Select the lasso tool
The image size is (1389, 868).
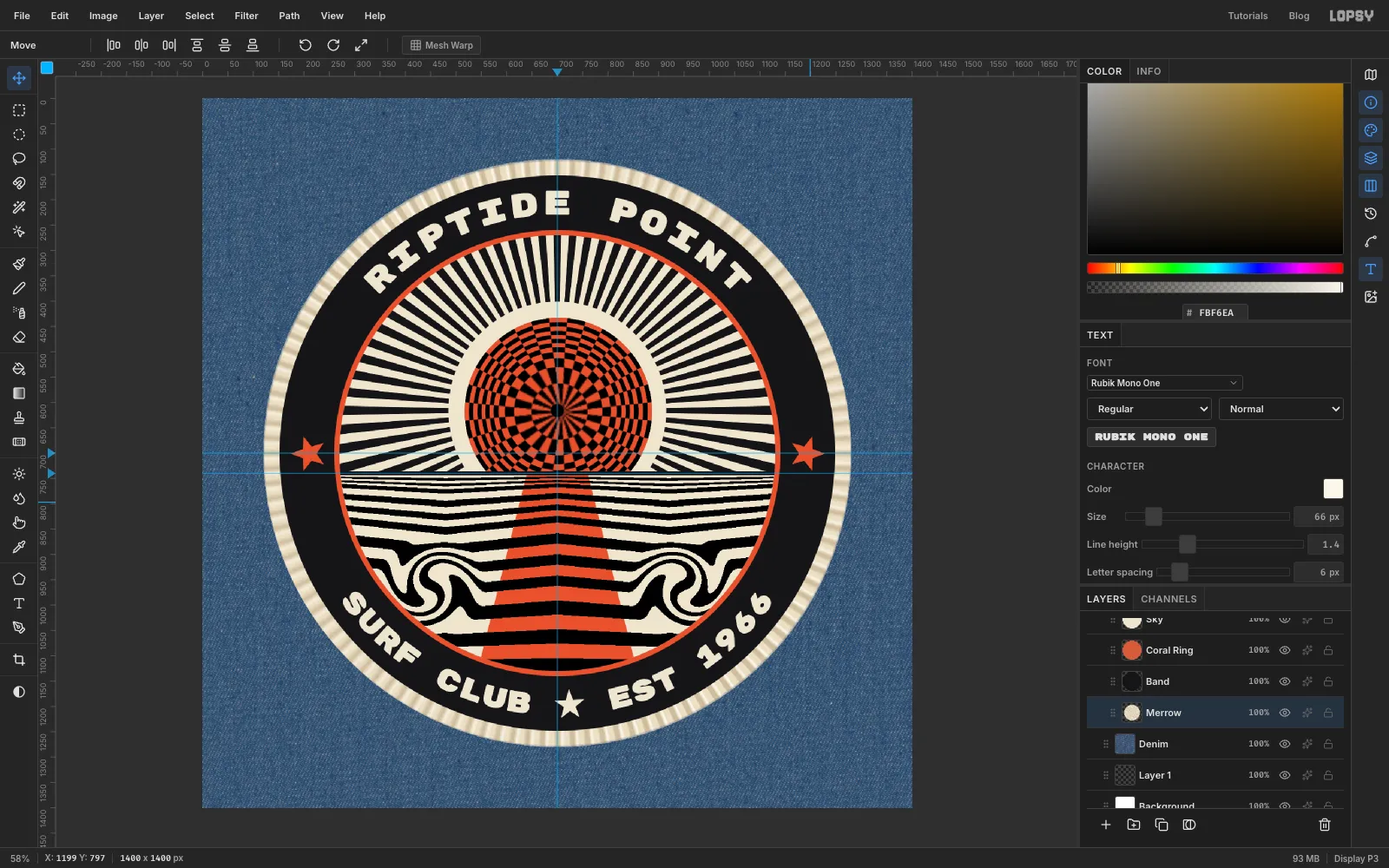point(19,159)
